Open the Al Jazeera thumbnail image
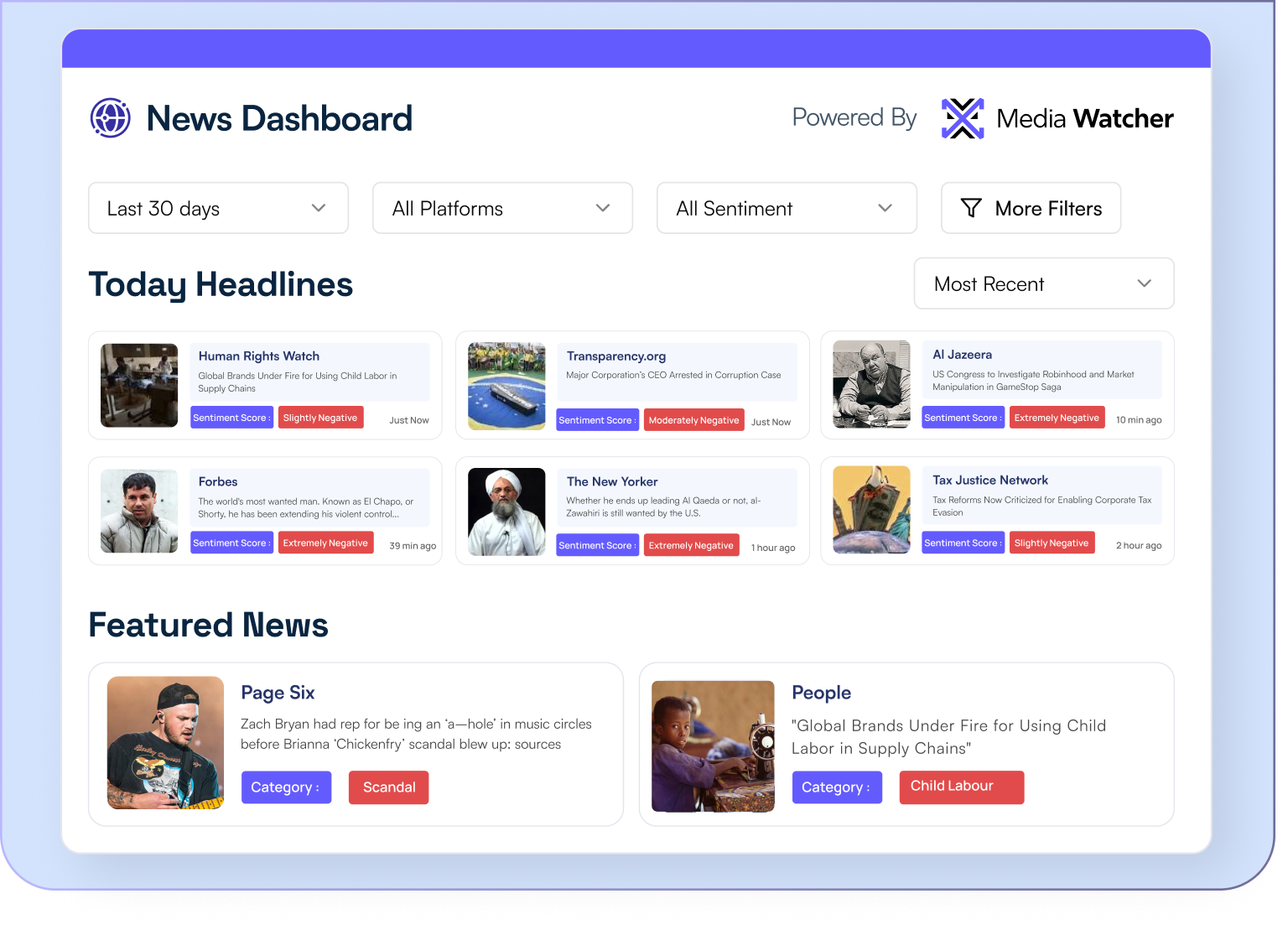 tap(871, 384)
